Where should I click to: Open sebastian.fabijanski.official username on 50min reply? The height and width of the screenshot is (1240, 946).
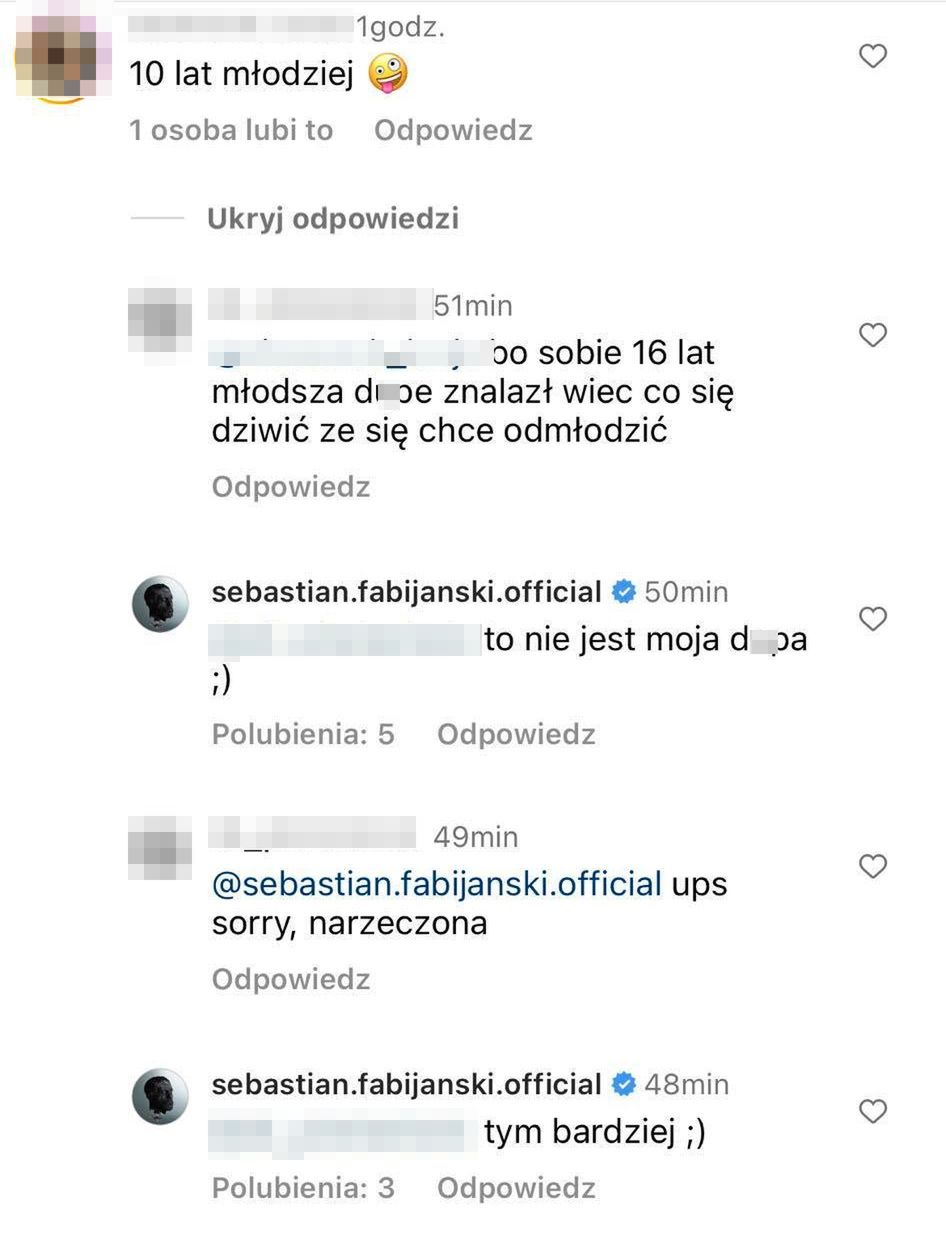[406, 591]
